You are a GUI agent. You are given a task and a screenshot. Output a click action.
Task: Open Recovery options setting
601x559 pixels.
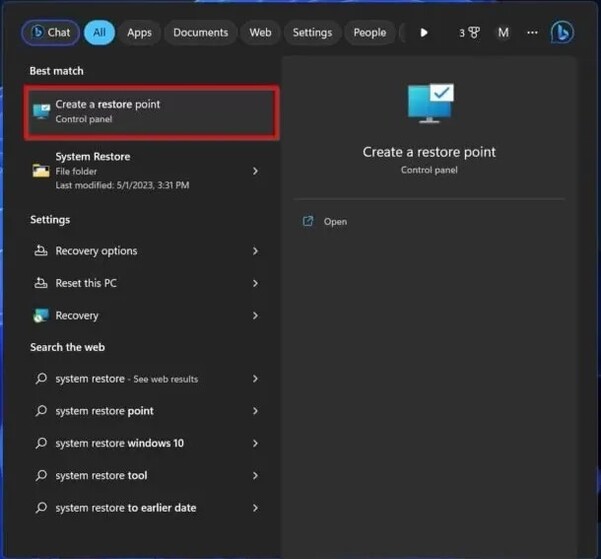pos(152,251)
